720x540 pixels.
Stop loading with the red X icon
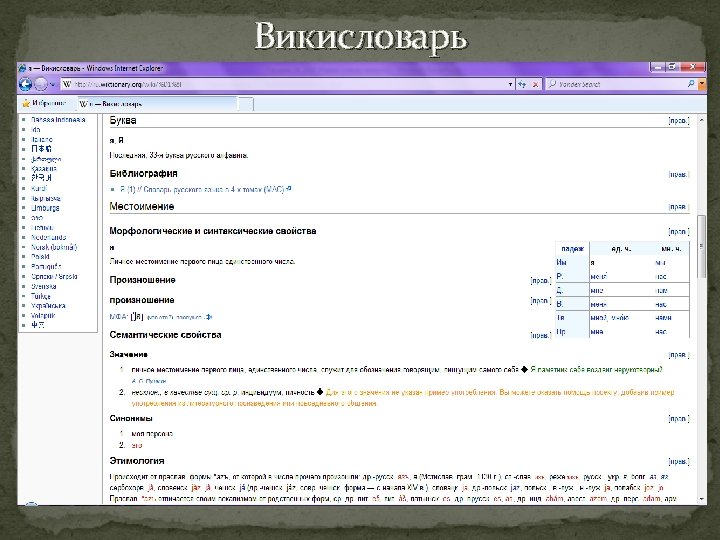coord(535,84)
